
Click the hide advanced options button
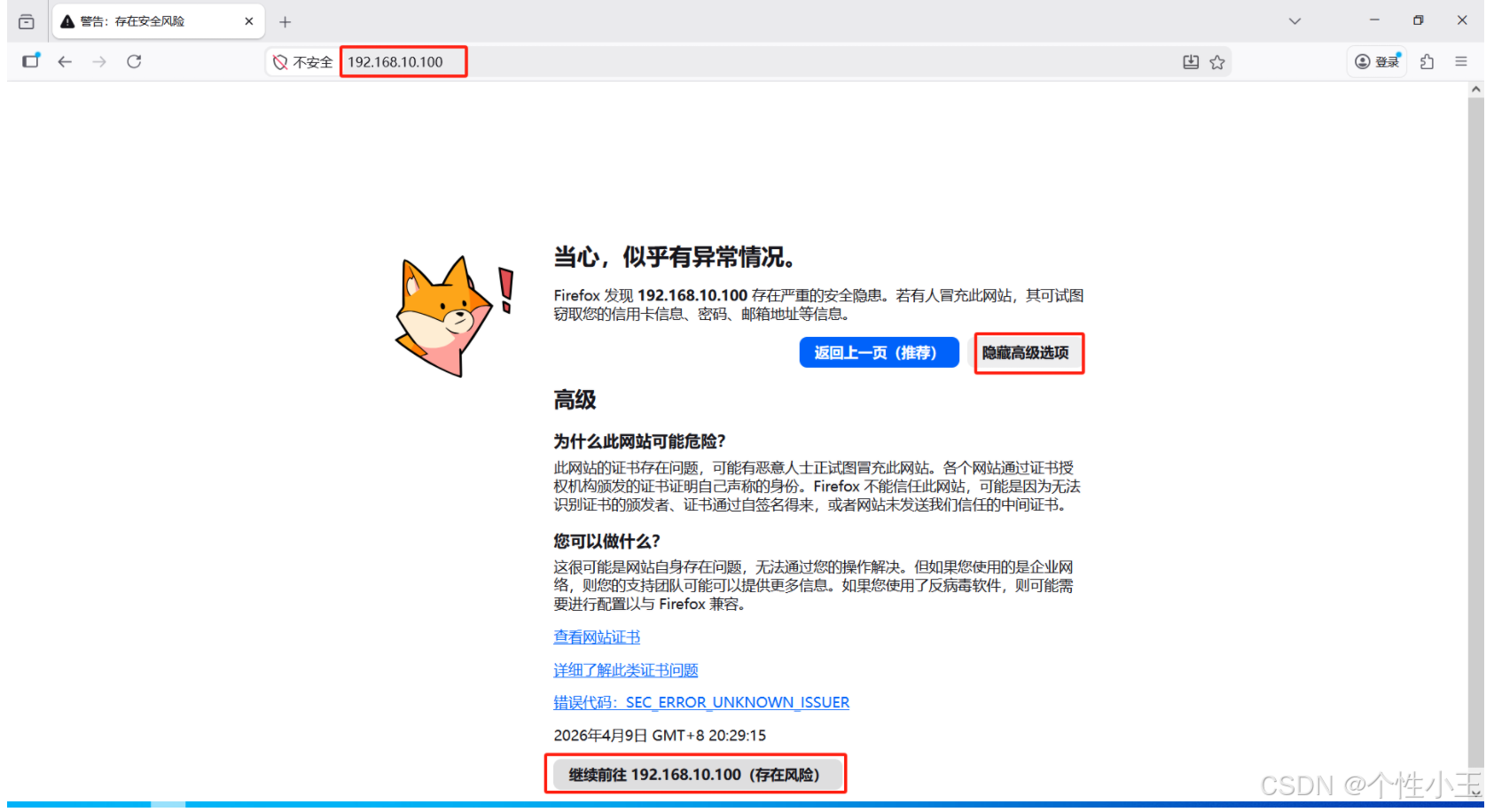[x=1026, y=352]
